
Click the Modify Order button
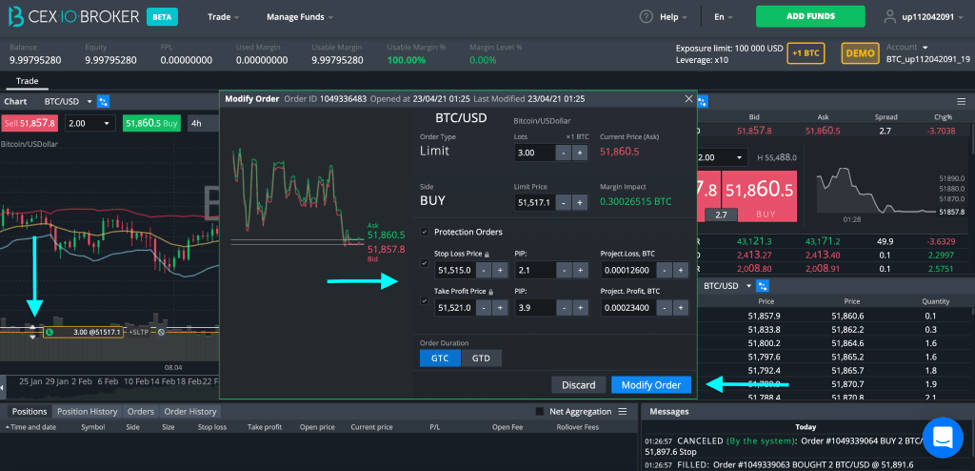(651, 385)
